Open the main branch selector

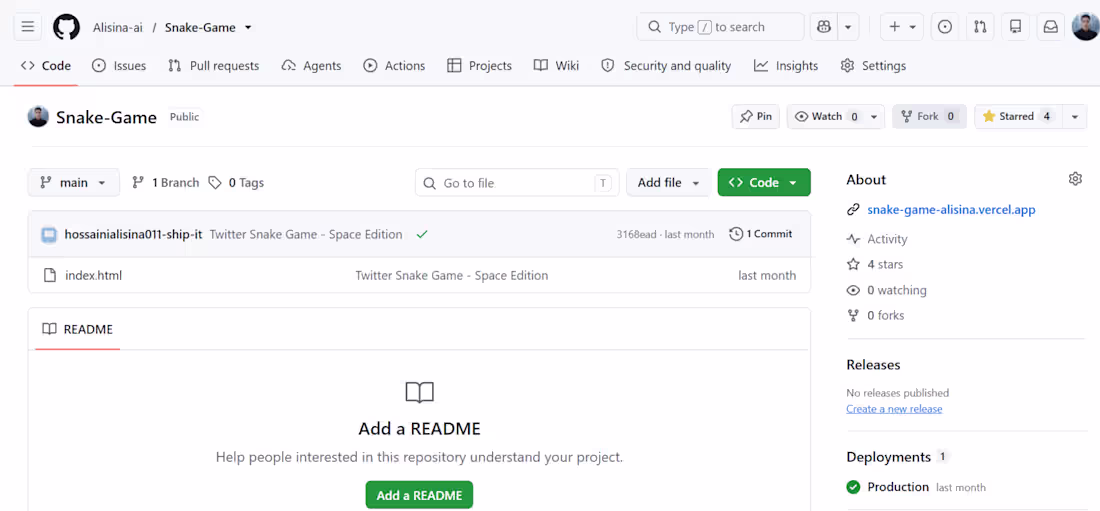click(x=74, y=182)
